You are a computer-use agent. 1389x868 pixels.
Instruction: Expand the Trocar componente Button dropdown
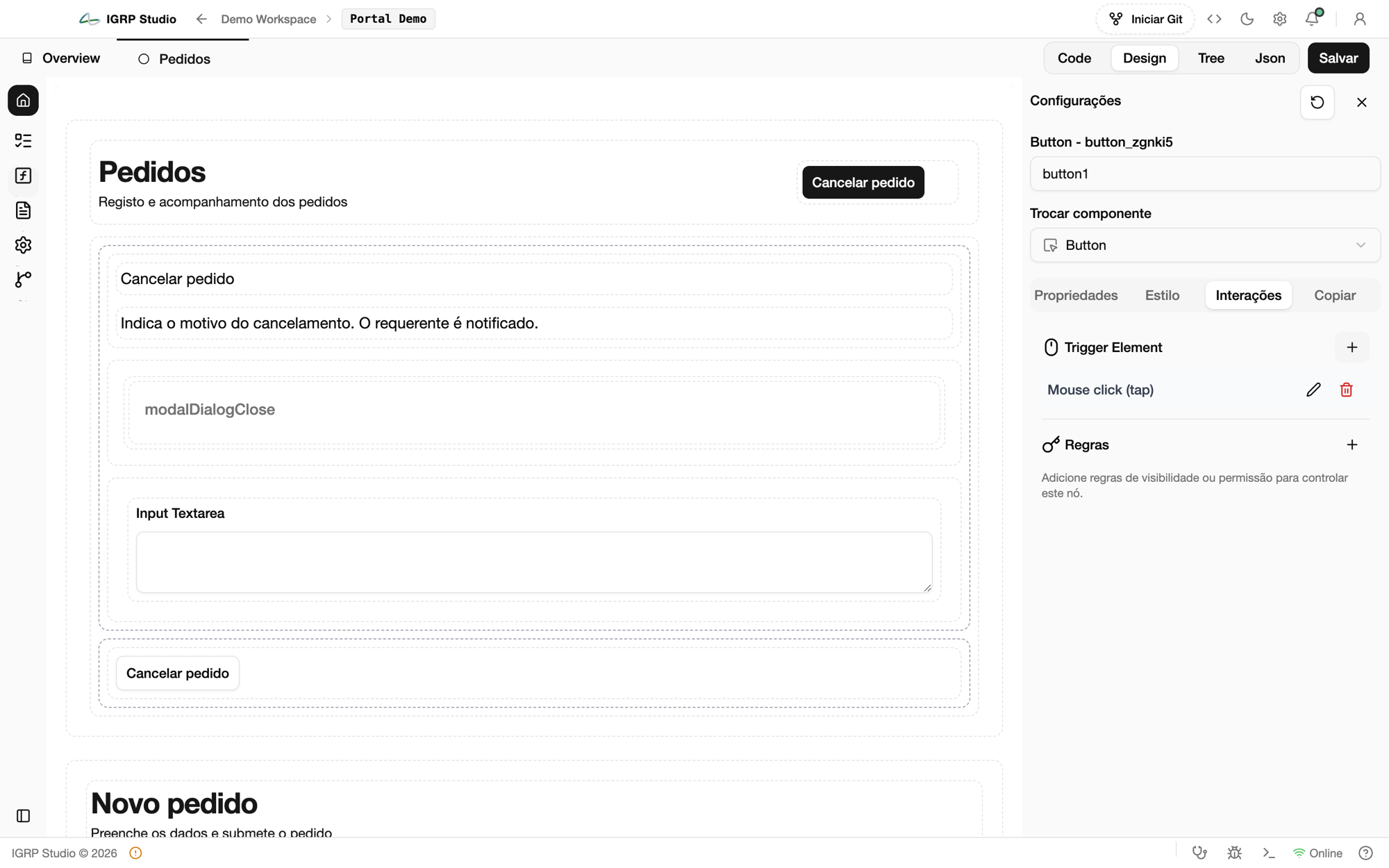point(1205,245)
